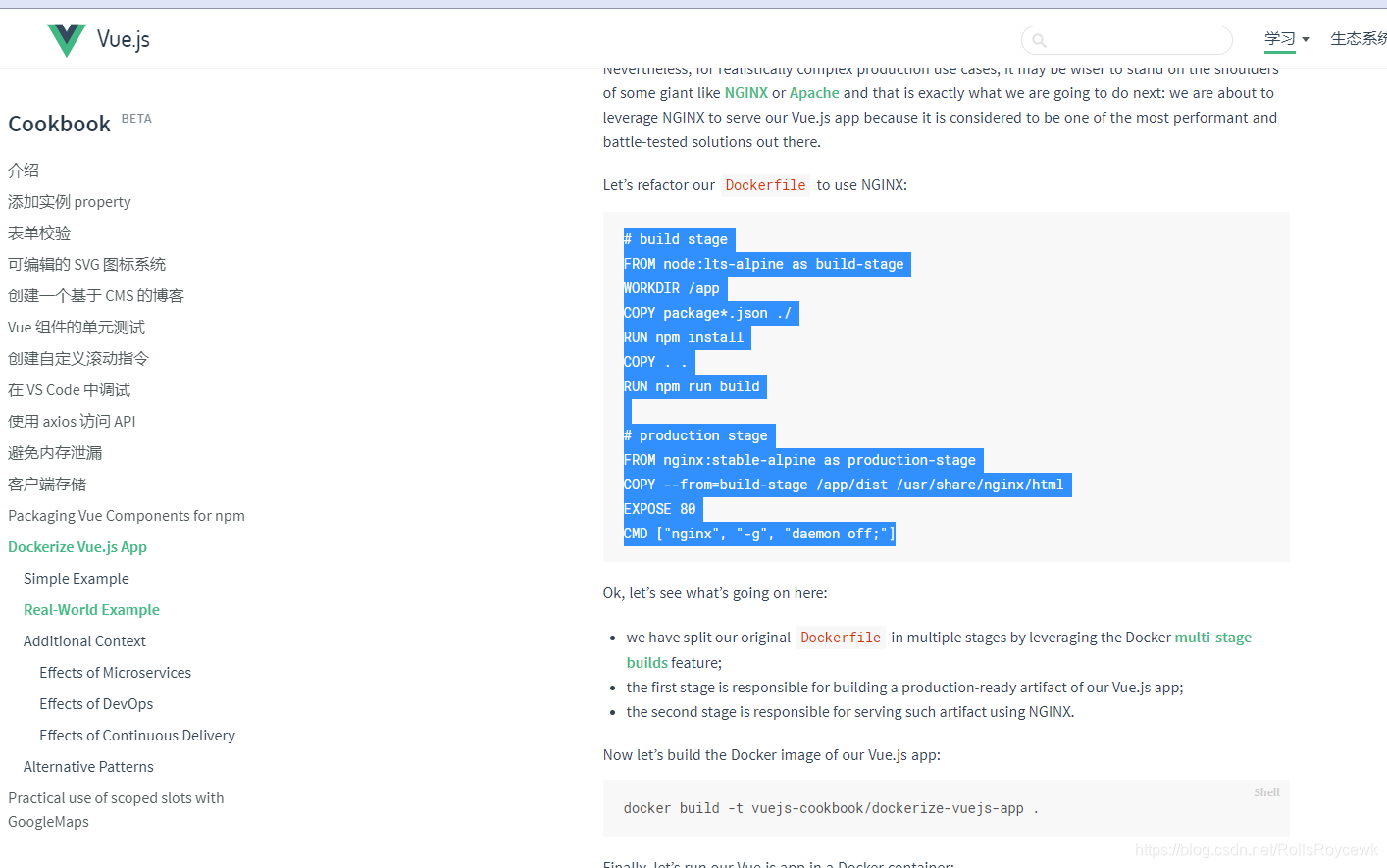The width and height of the screenshot is (1387, 868).
Task: Follow the Apache link in paragraph
Action: click(x=814, y=93)
